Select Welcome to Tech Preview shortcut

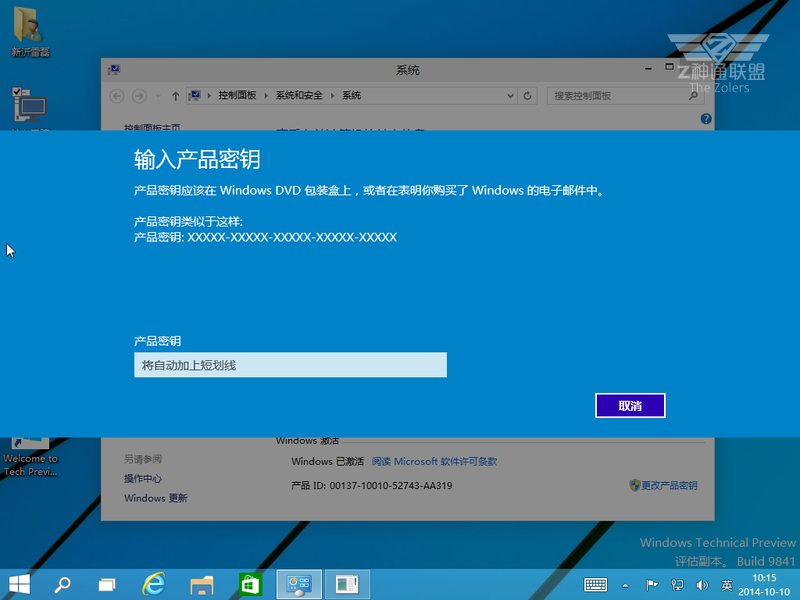[30, 458]
